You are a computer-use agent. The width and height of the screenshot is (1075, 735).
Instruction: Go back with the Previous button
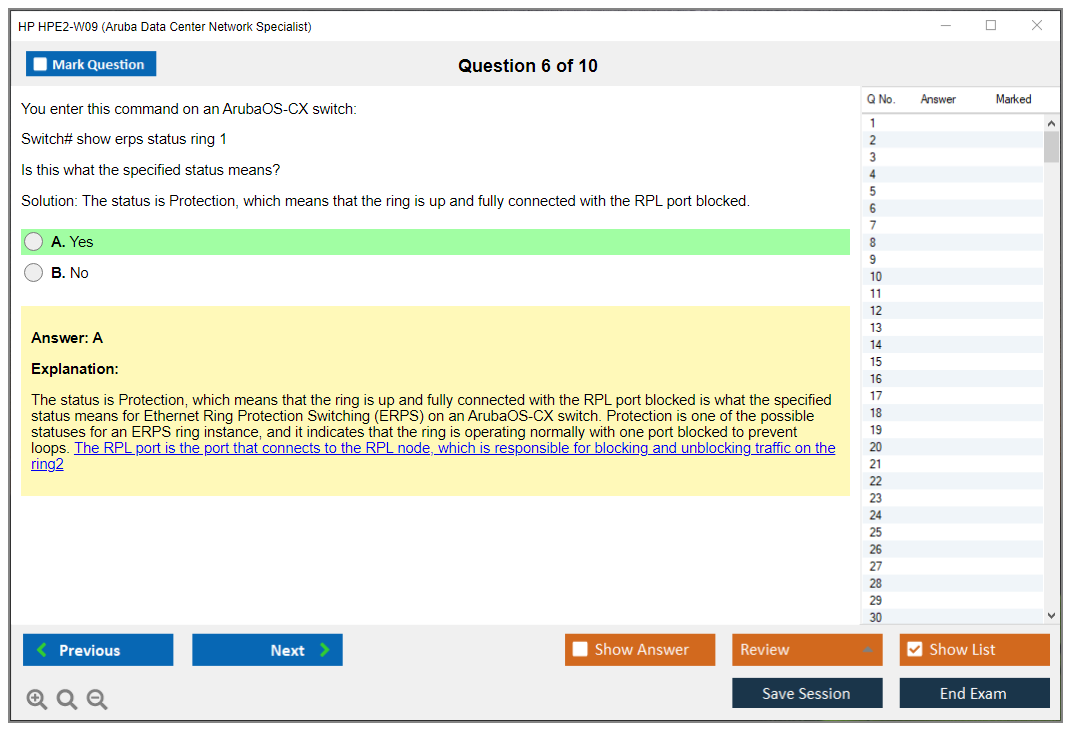98,650
